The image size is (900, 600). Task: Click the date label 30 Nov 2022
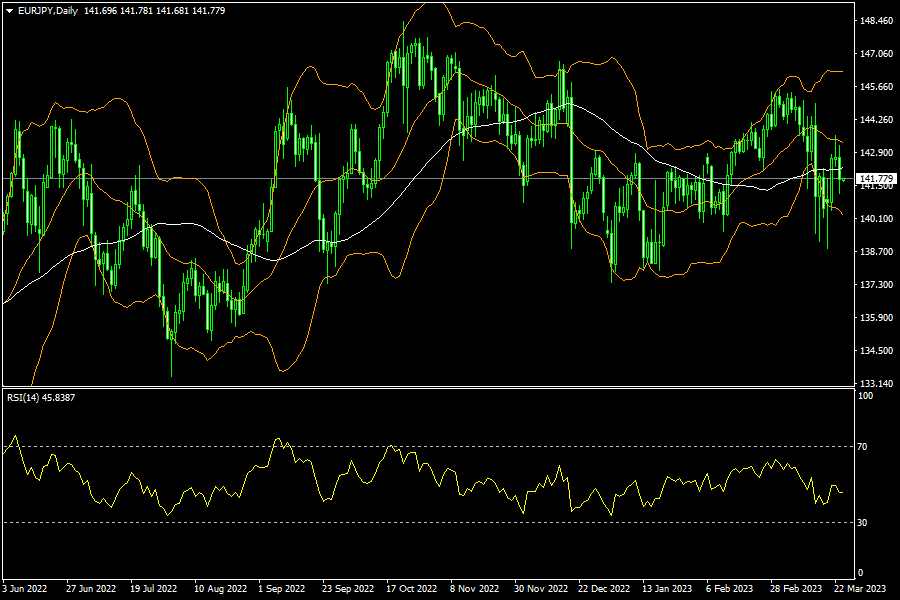coord(541,589)
